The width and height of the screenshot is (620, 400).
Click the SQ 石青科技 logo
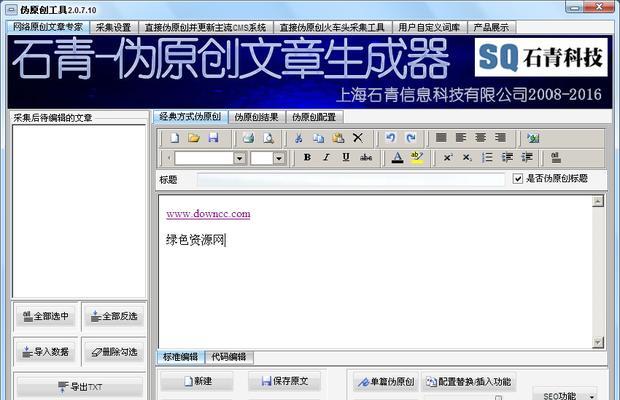click(541, 57)
